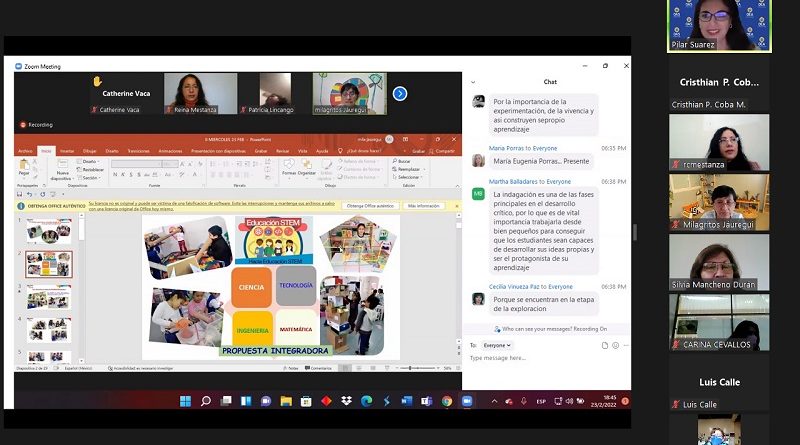Toggle the Notas pane
800x445 pixels.
click(x=291, y=368)
